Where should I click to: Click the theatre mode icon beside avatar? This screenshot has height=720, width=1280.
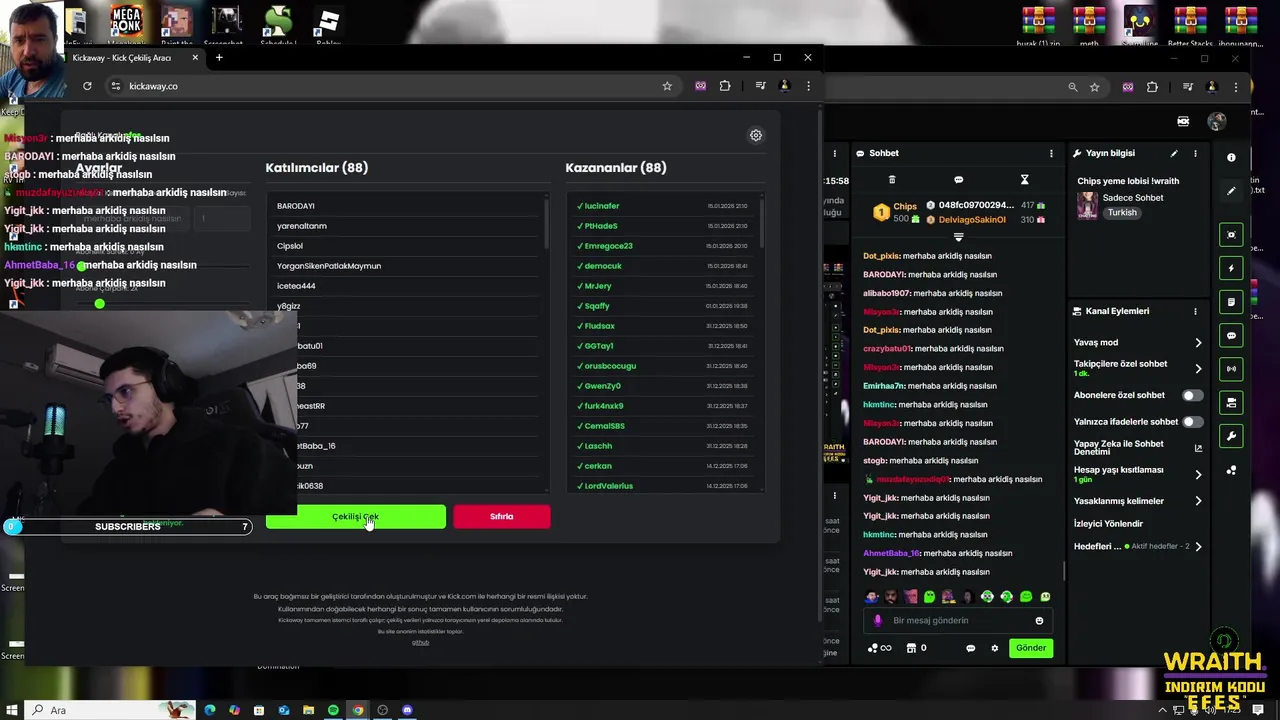coord(1183,121)
